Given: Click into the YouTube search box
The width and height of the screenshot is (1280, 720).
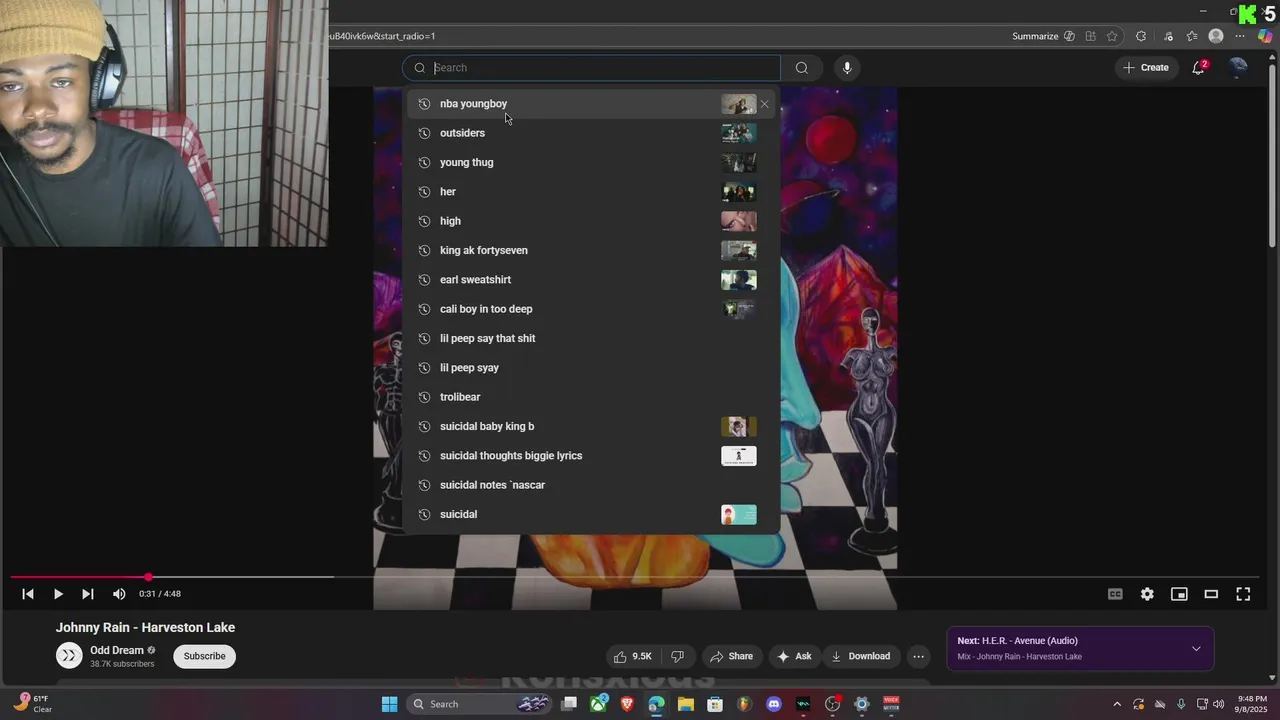Looking at the screenshot, I should pyautogui.click(x=592, y=68).
